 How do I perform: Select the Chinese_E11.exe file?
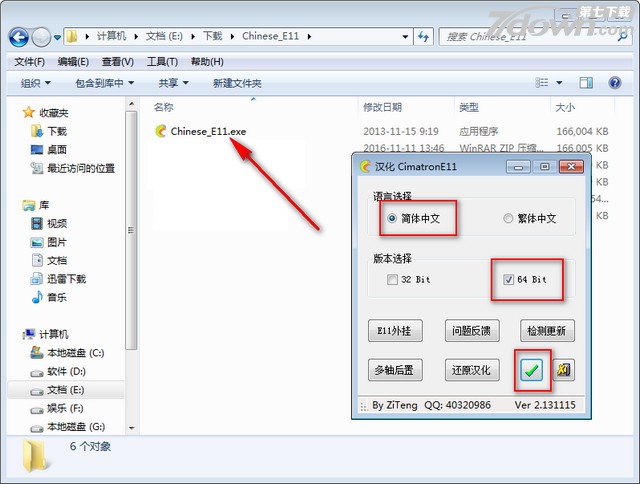click(208, 131)
